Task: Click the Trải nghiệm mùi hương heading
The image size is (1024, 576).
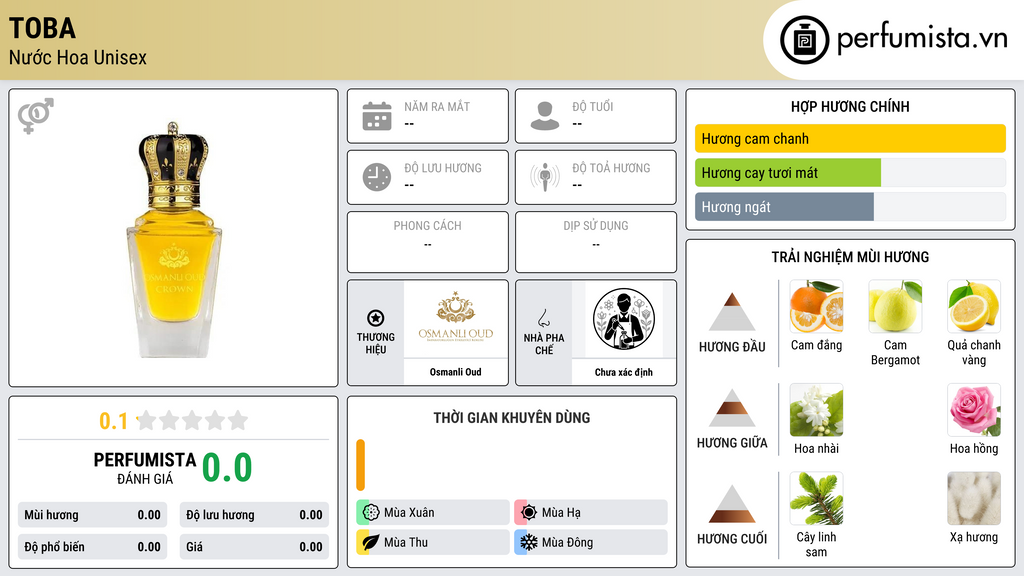Action: 850,257
